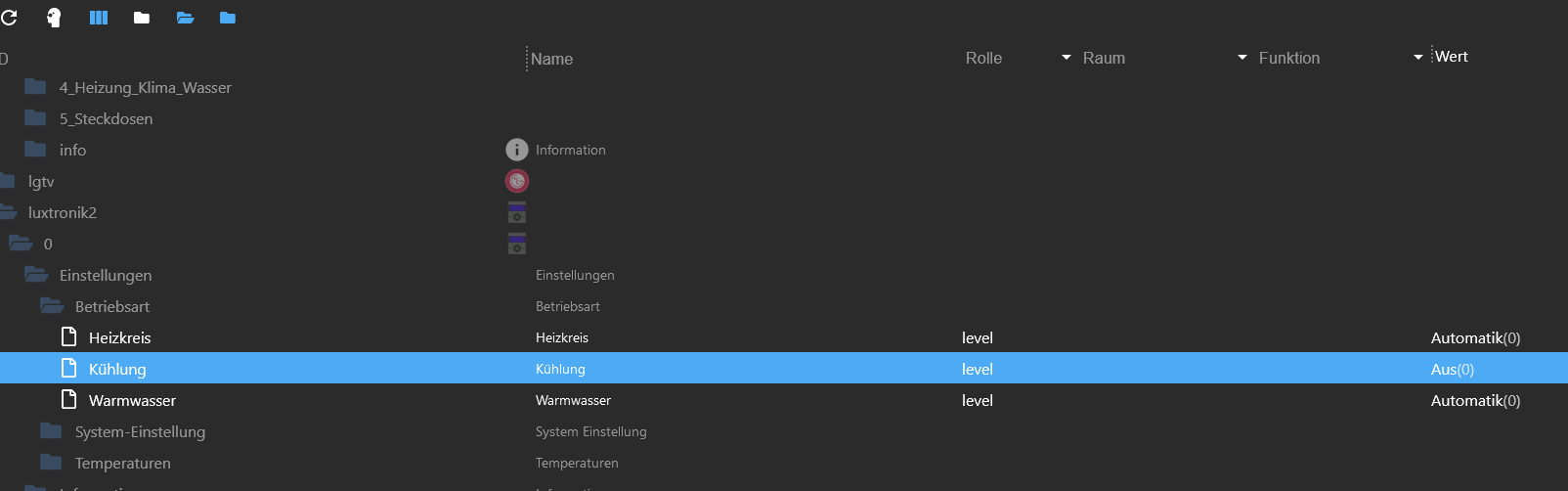Click the Information icon in the info row
Image resolution: width=1568 pixels, height=491 pixels.
click(x=516, y=150)
